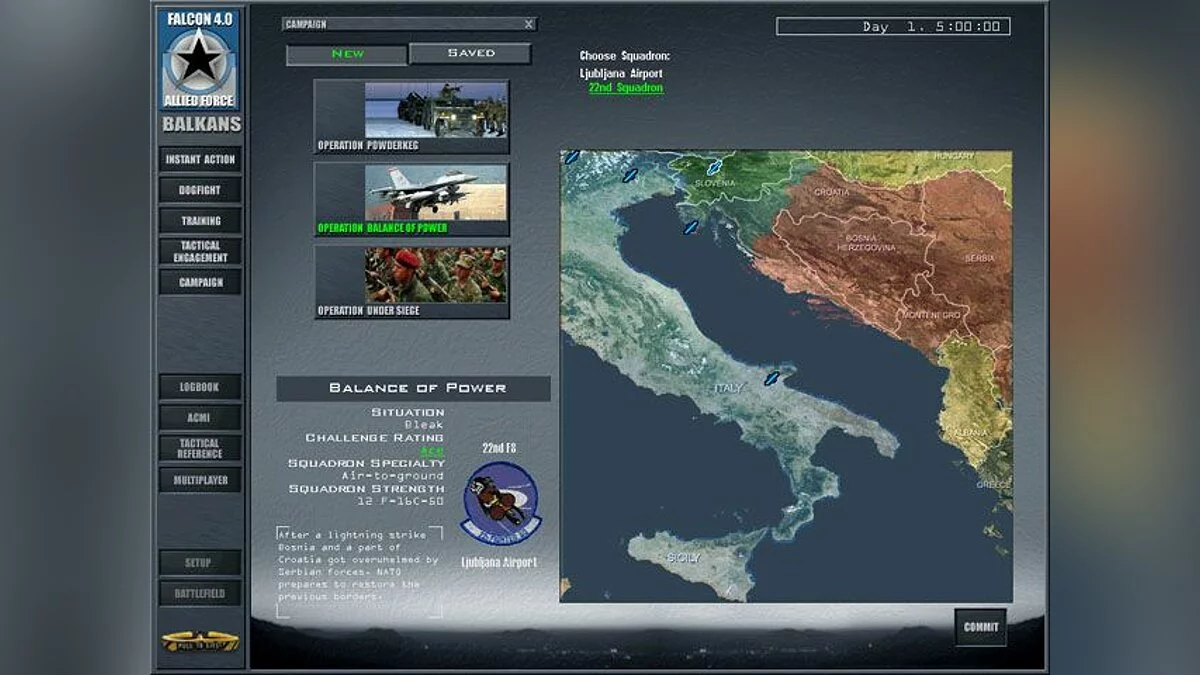Screen dimensions: 1200x675
Task: Open Instant Action from the sidebar
Action: click(x=200, y=159)
